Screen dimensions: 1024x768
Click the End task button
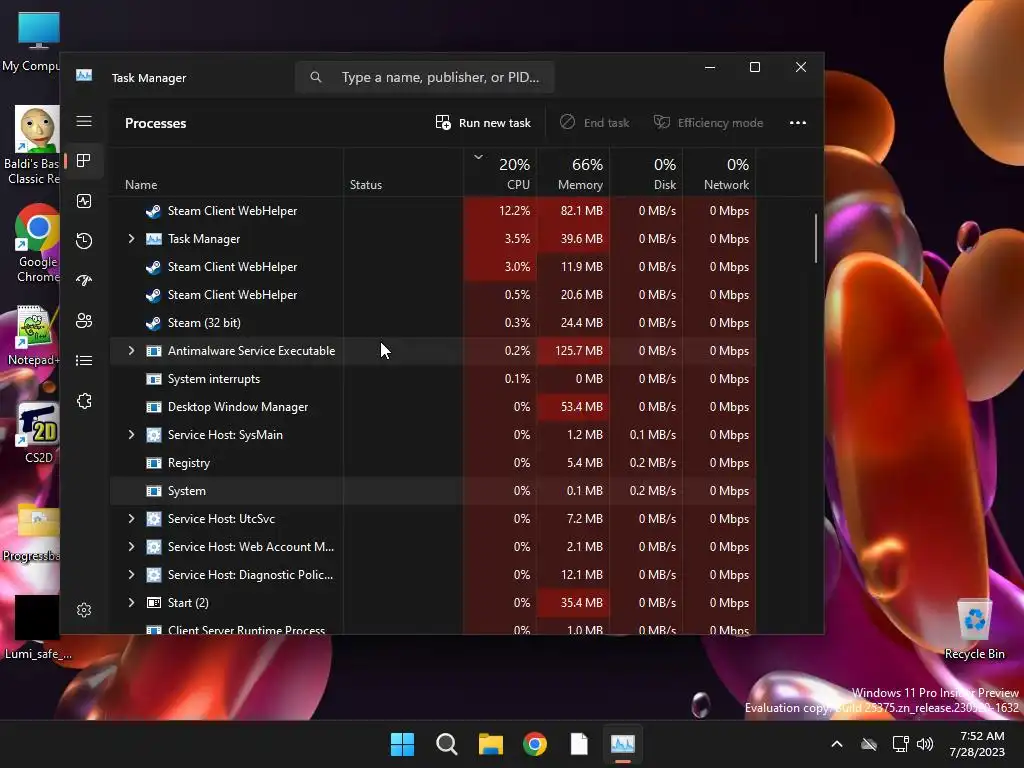pos(595,123)
